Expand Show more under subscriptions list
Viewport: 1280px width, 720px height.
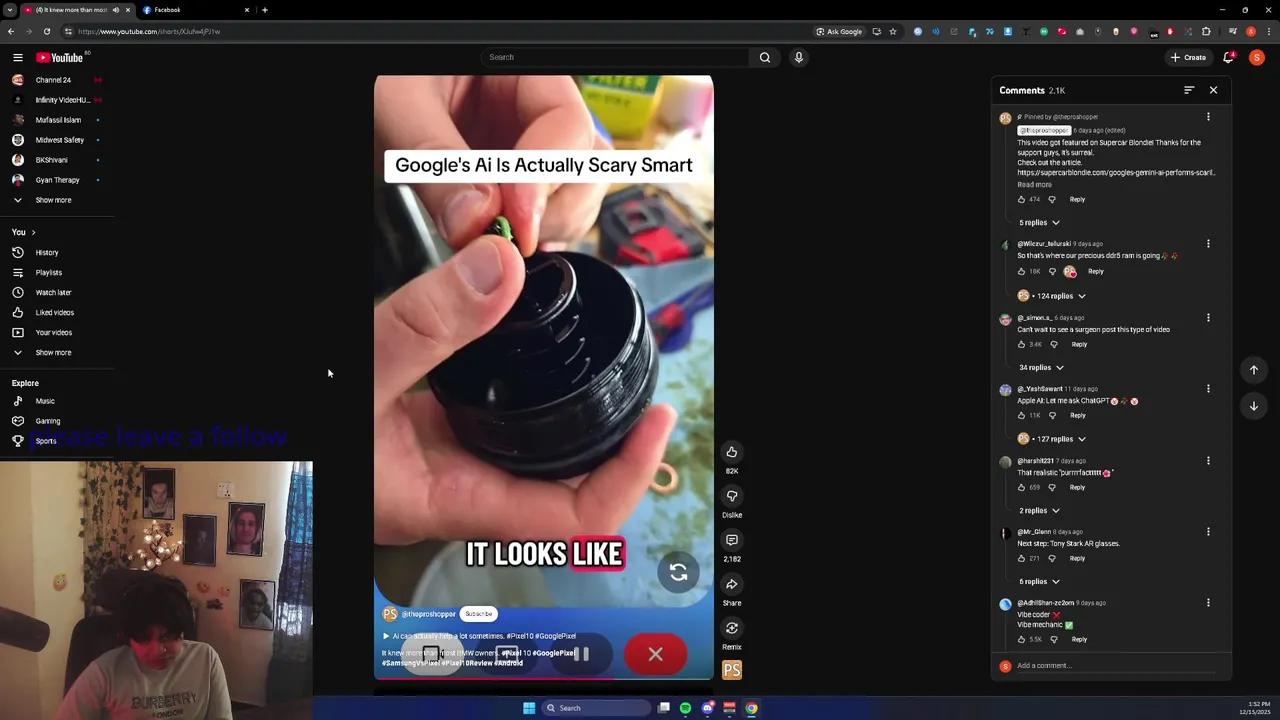click(x=53, y=200)
